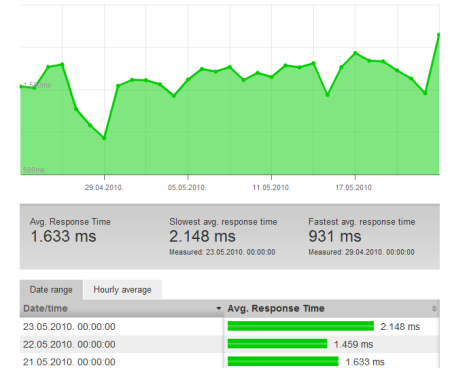The width and height of the screenshot is (450, 368).
Task: Click the green bar in the 21.05.2010 row
Action: [x=283, y=362]
